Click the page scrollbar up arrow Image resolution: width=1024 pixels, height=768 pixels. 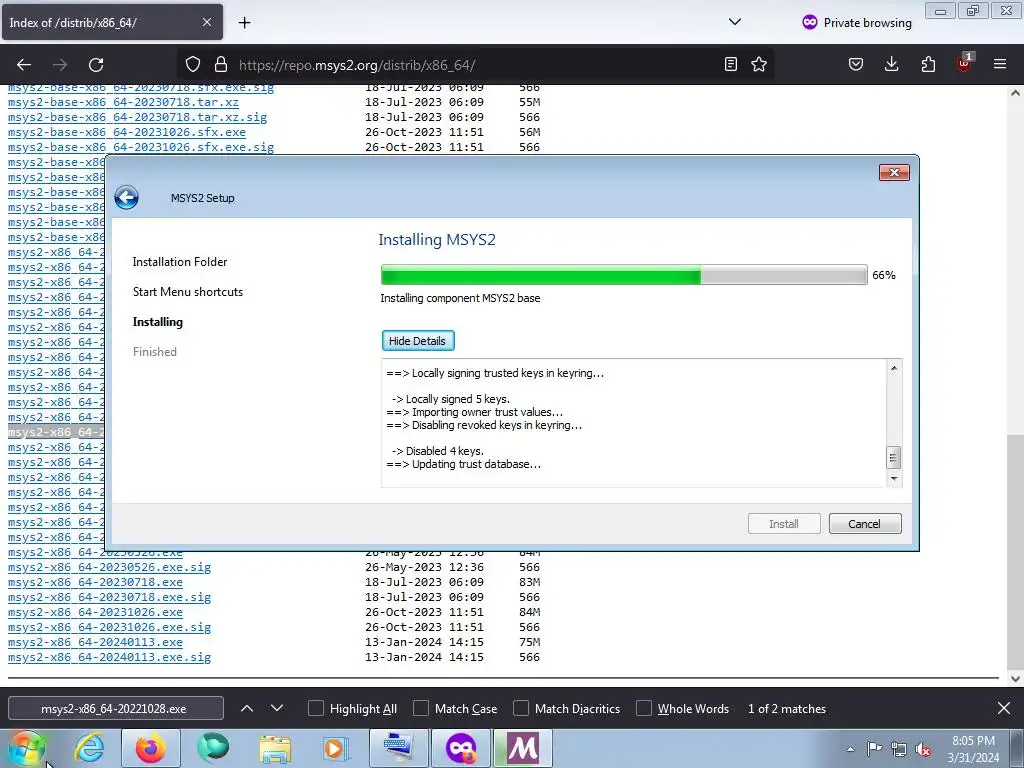click(x=1016, y=93)
